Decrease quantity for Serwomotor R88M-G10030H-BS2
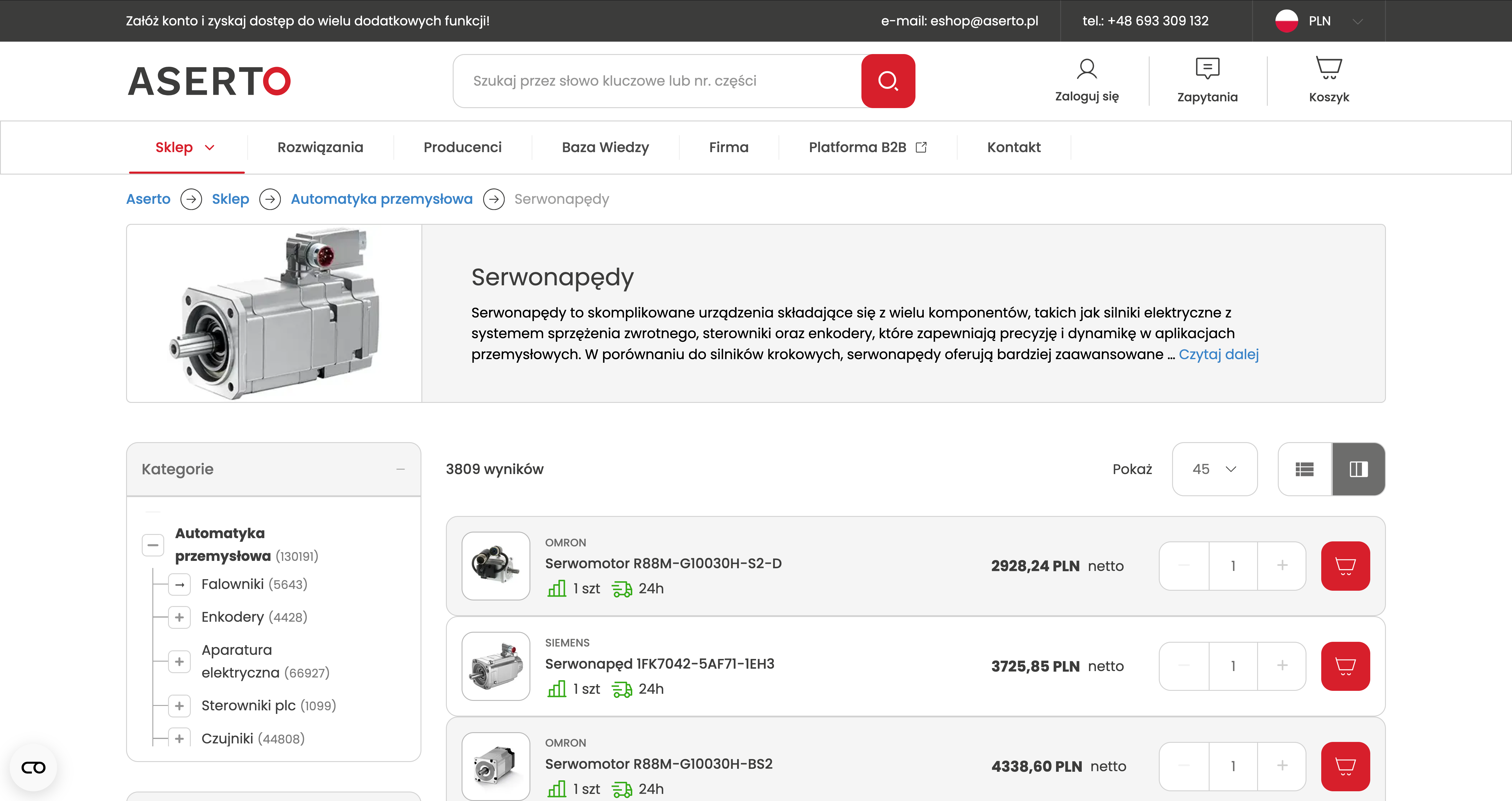 pos(1184,766)
